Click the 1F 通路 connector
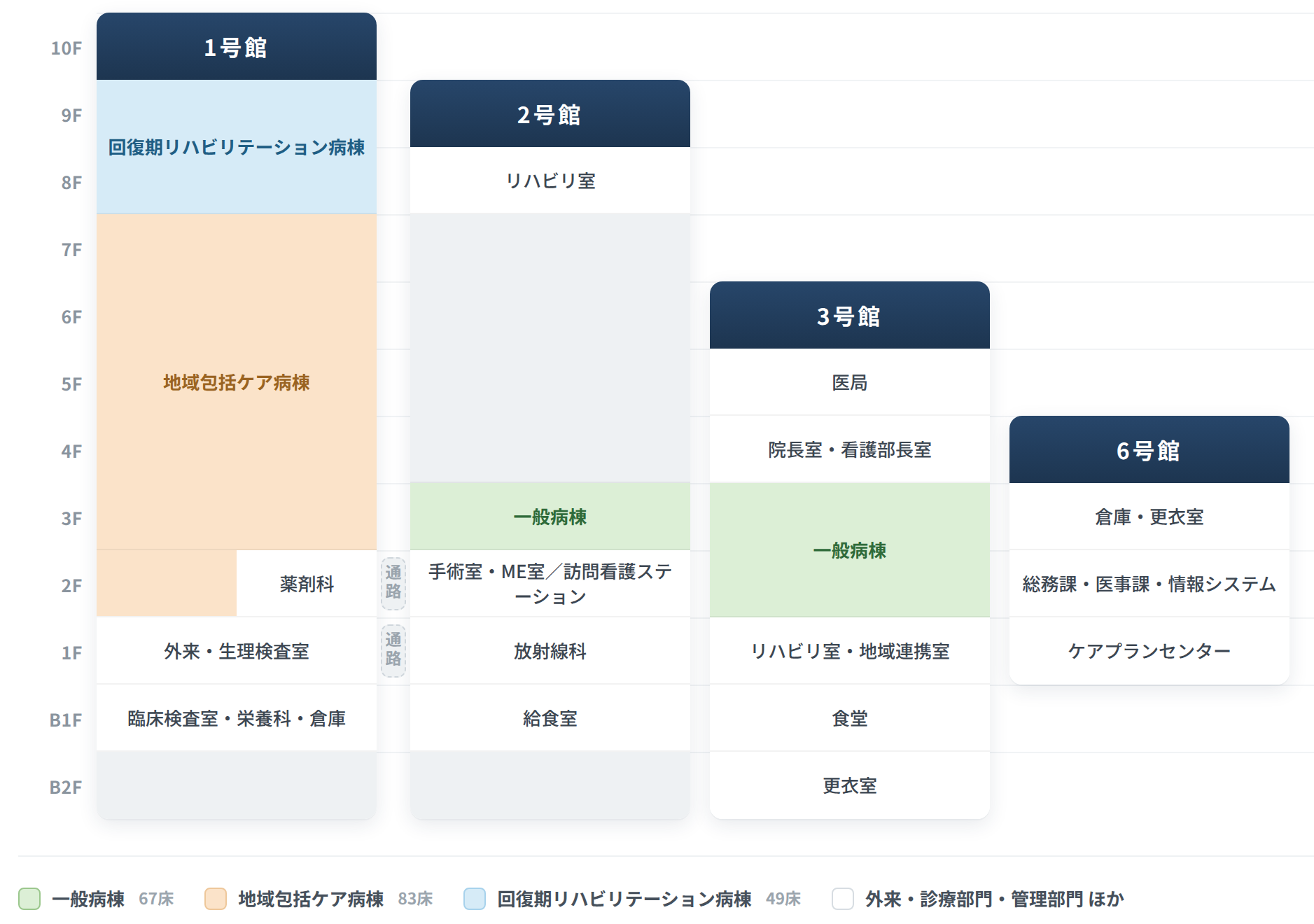Image resolution: width=1314 pixels, height=924 pixels. 393,651
